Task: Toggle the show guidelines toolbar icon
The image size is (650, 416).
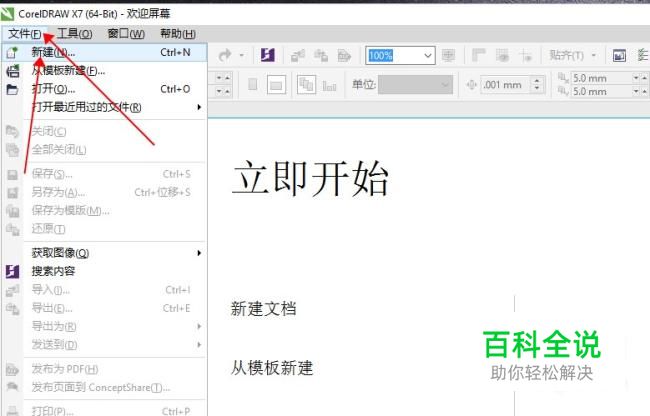Action: tap(526, 55)
